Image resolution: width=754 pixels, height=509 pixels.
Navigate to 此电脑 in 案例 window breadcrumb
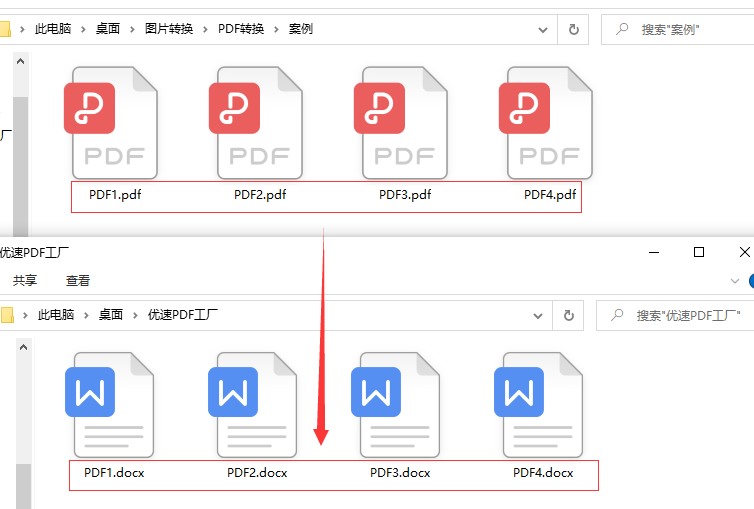pos(53,29)
